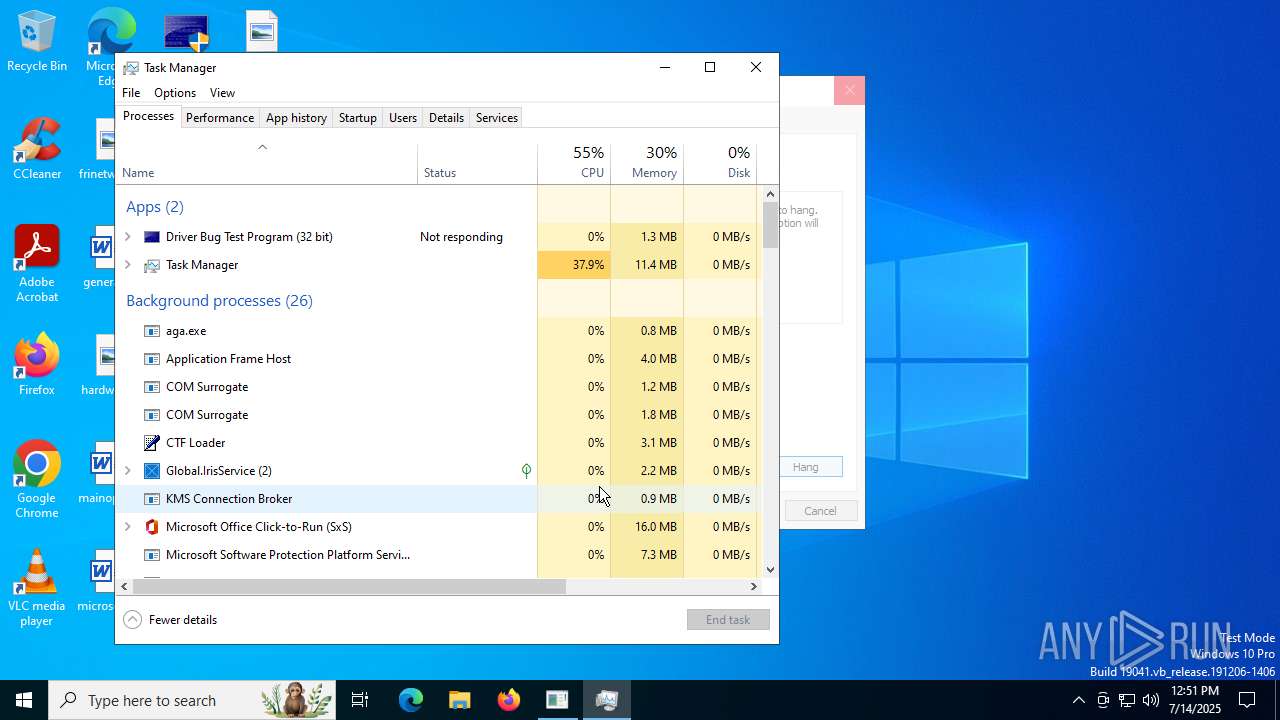This screenshot has height=720, width=1280.
Task: Show hidden system tray icons
Action: [1078, 700]
